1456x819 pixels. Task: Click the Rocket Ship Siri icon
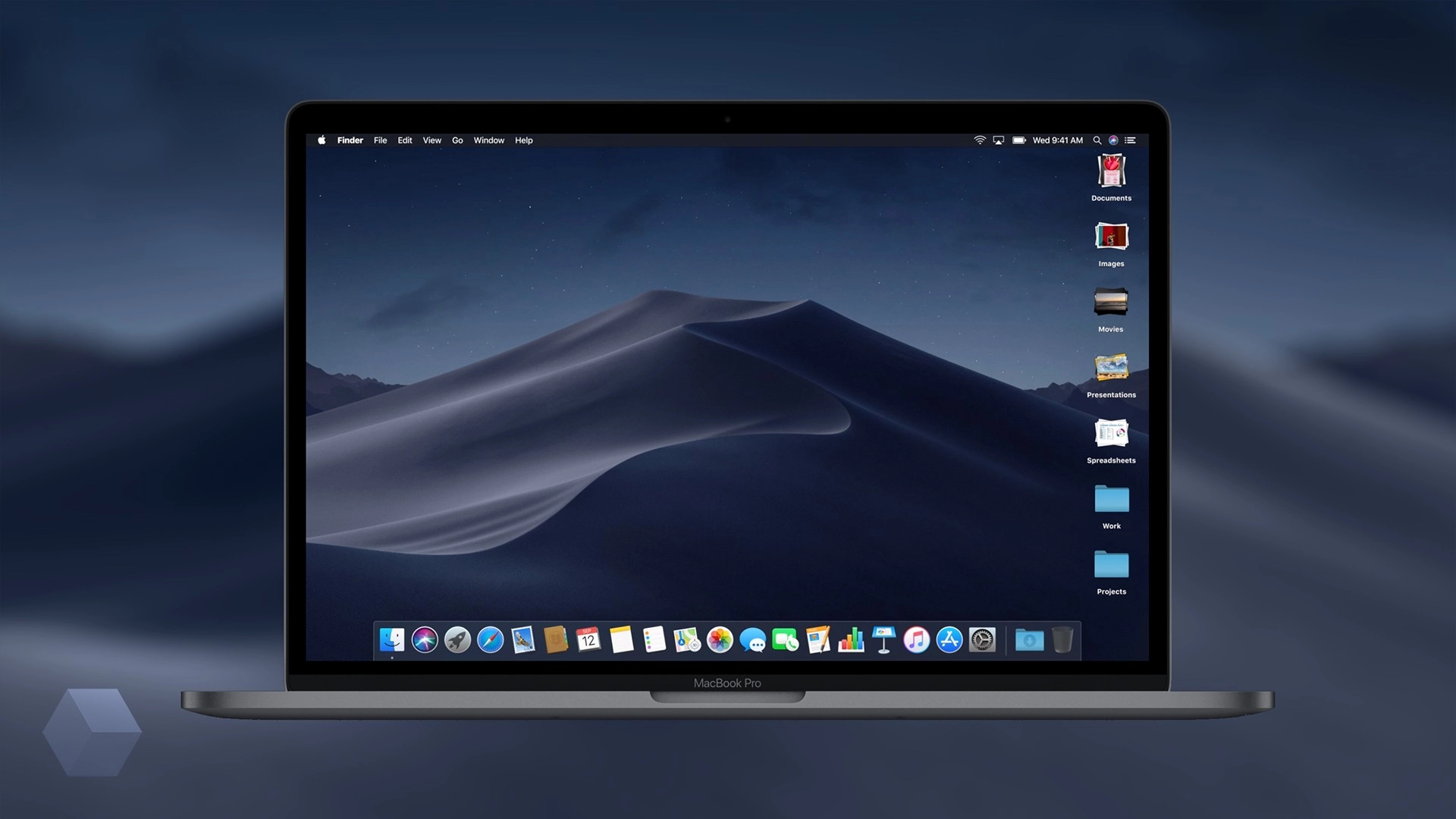tap(456, 640)
